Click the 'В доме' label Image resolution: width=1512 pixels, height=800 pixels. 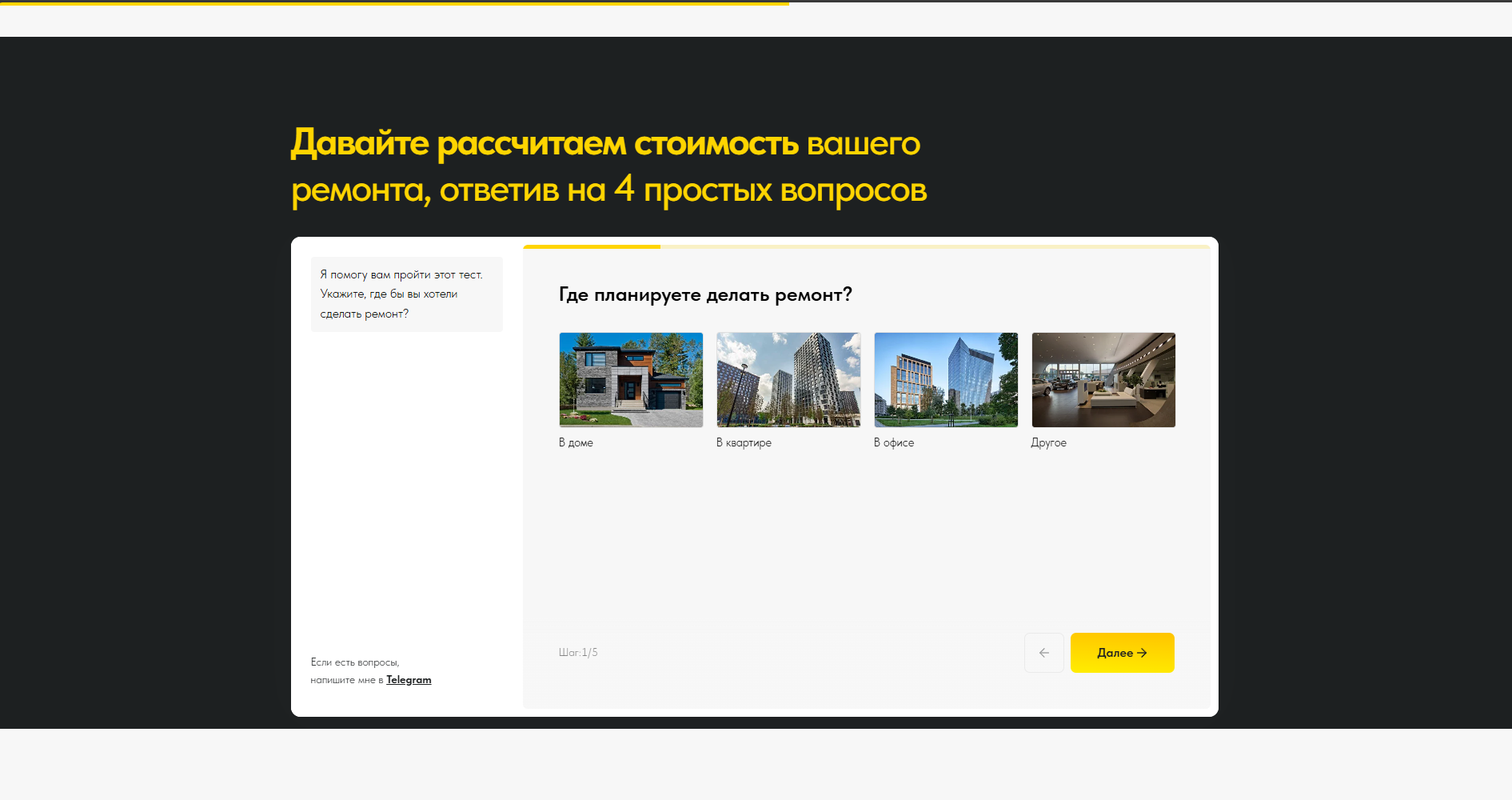(576, 442)
